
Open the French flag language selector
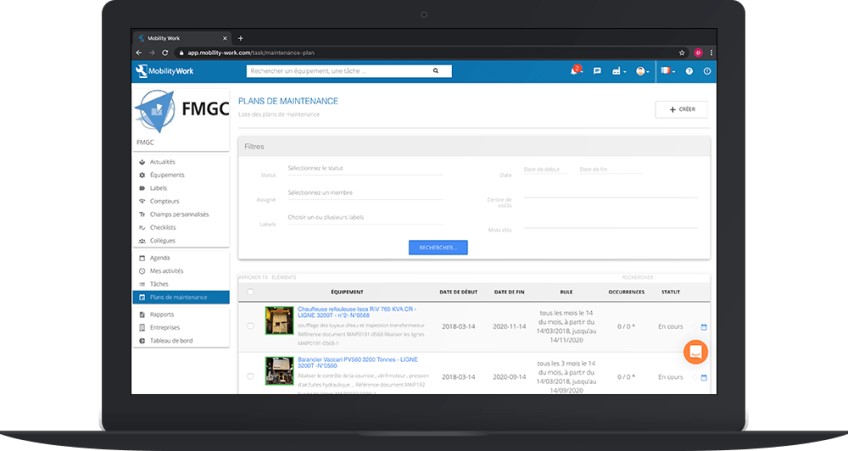[x=667, y=71]
